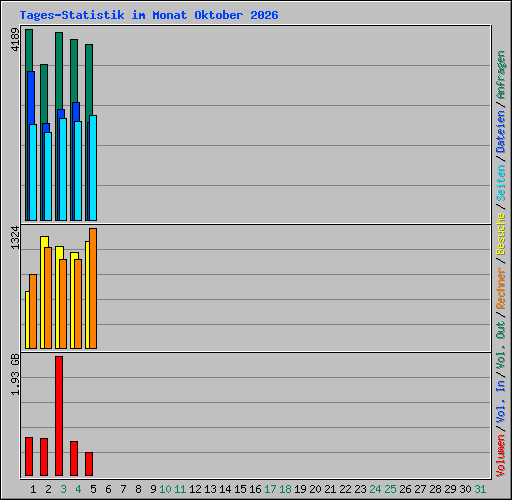Screen dimensions: 512x500
Task: Click day 4 on the x-axis
Action: pyautogui.click(x=78, y=489)
